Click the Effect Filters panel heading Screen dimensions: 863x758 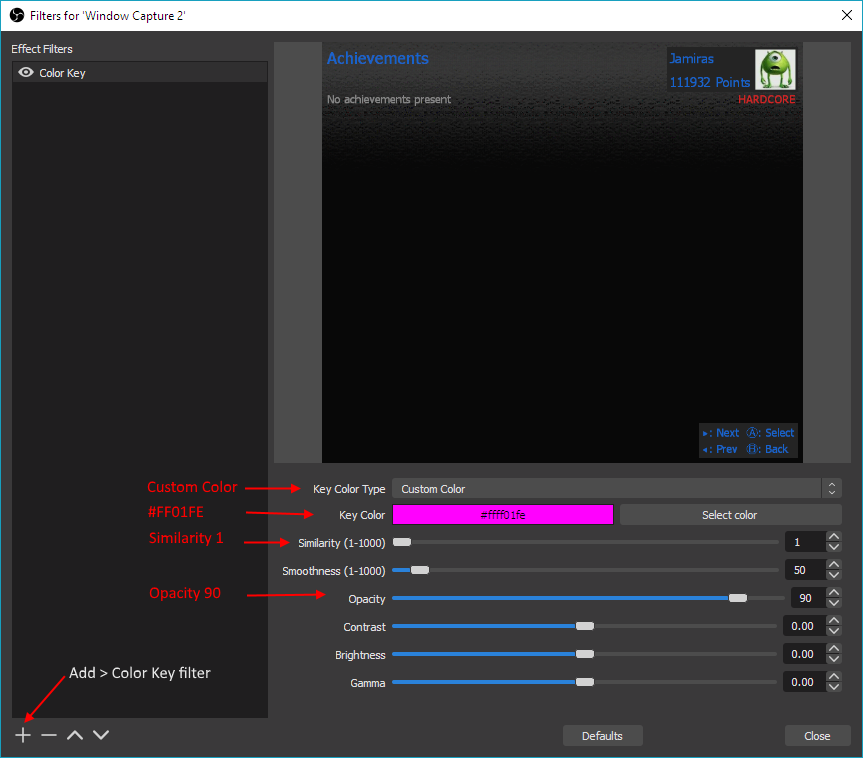[x=40, y=48]
